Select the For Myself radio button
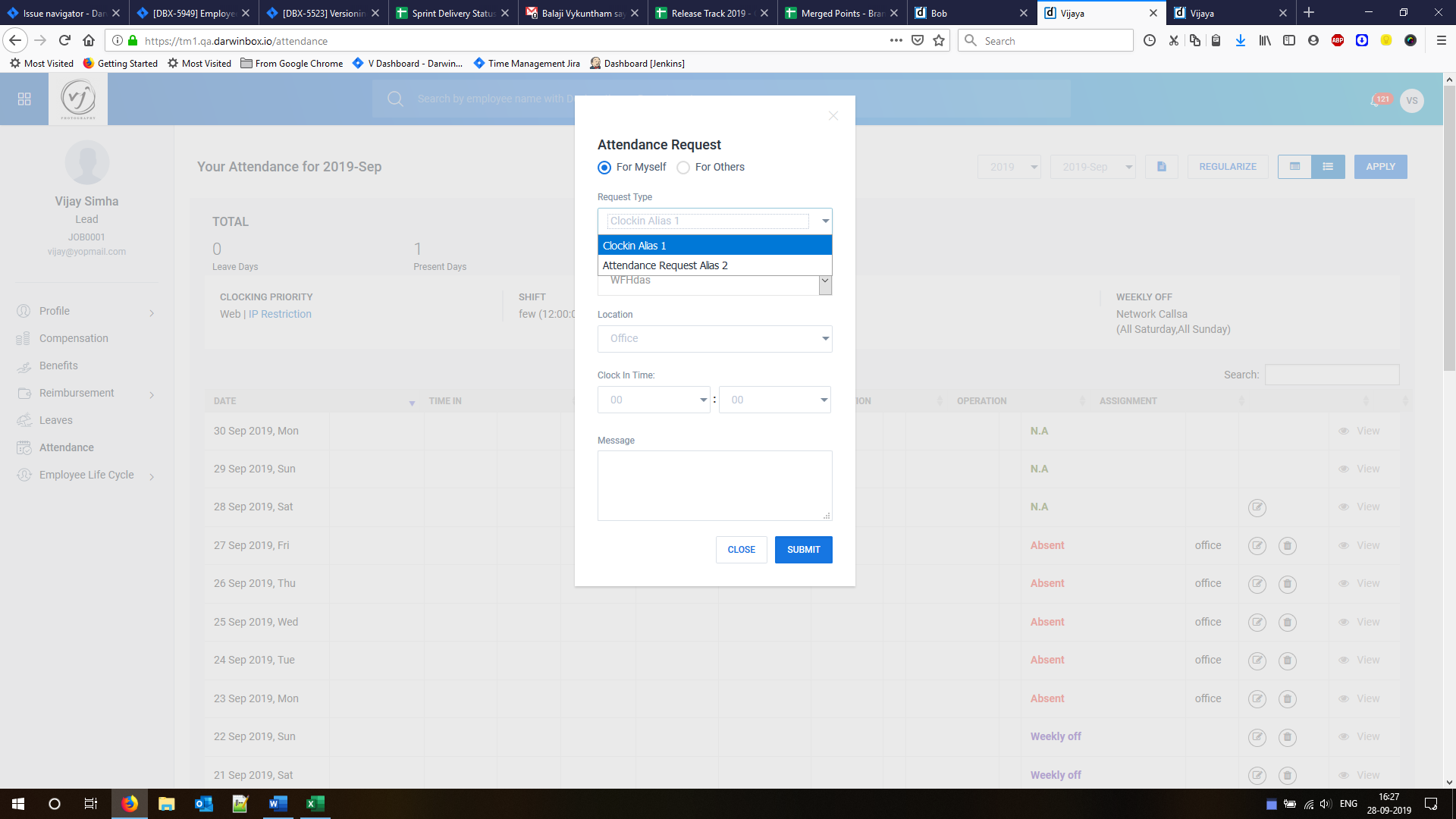The image size is (1456, 819). [604, 168]
